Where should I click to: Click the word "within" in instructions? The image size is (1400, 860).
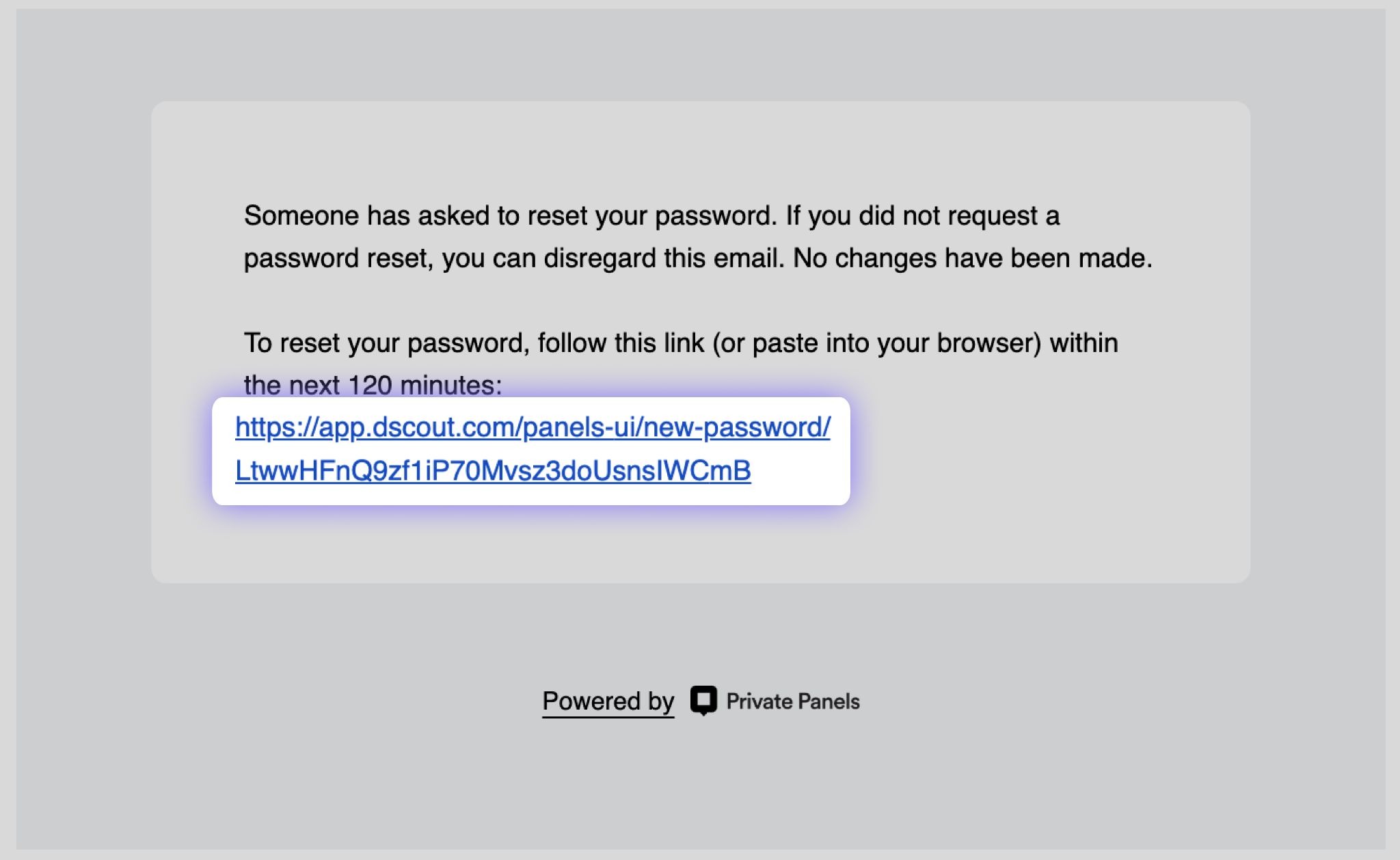(1084, 343)
